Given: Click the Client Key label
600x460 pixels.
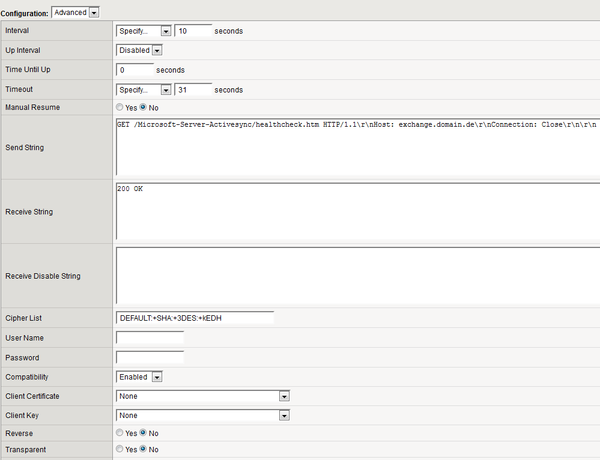Looking at the screenshot, I should coord(22,415).
